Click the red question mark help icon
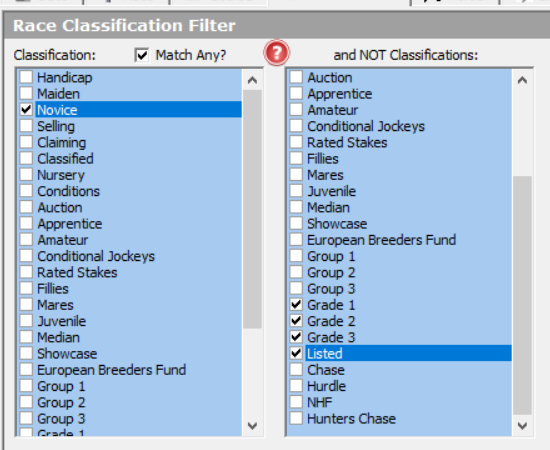The height and width of the screenshot is (450, 550). pyautogui.click(x=276, y=53)
